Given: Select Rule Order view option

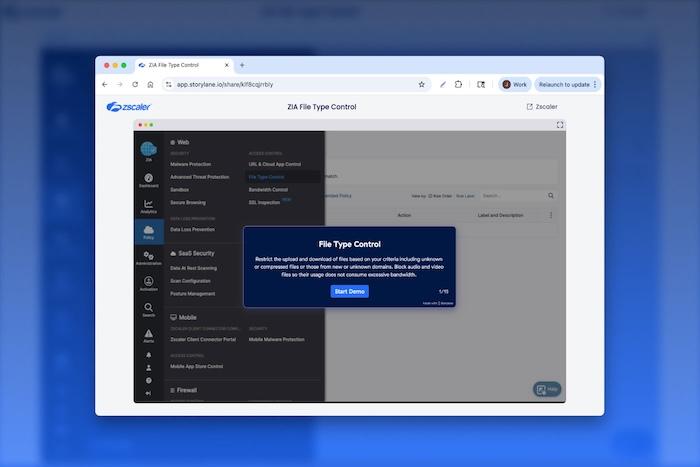Looking at the screenshot, I should click(440, 196).
